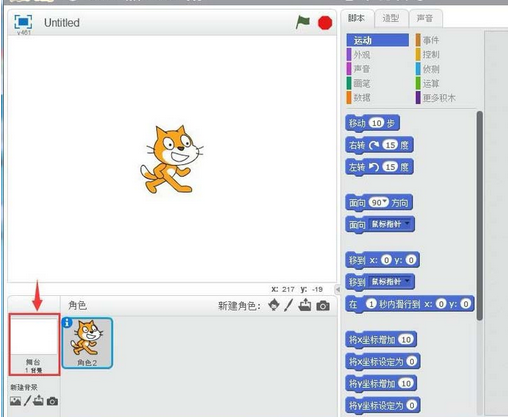Toggle full screen stage mode icon
The height and width of the screenshot is (417, 508).
point(23,22)
